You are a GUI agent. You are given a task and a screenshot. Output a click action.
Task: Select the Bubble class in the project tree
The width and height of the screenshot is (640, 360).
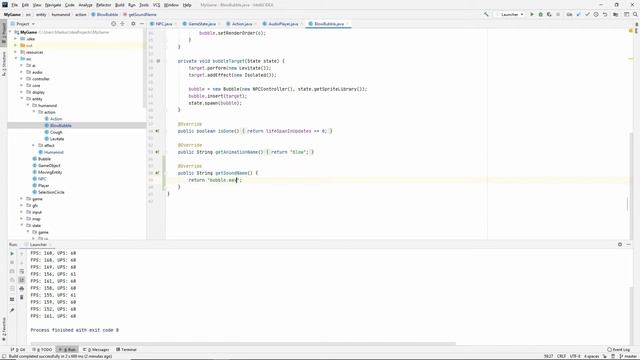44,159
